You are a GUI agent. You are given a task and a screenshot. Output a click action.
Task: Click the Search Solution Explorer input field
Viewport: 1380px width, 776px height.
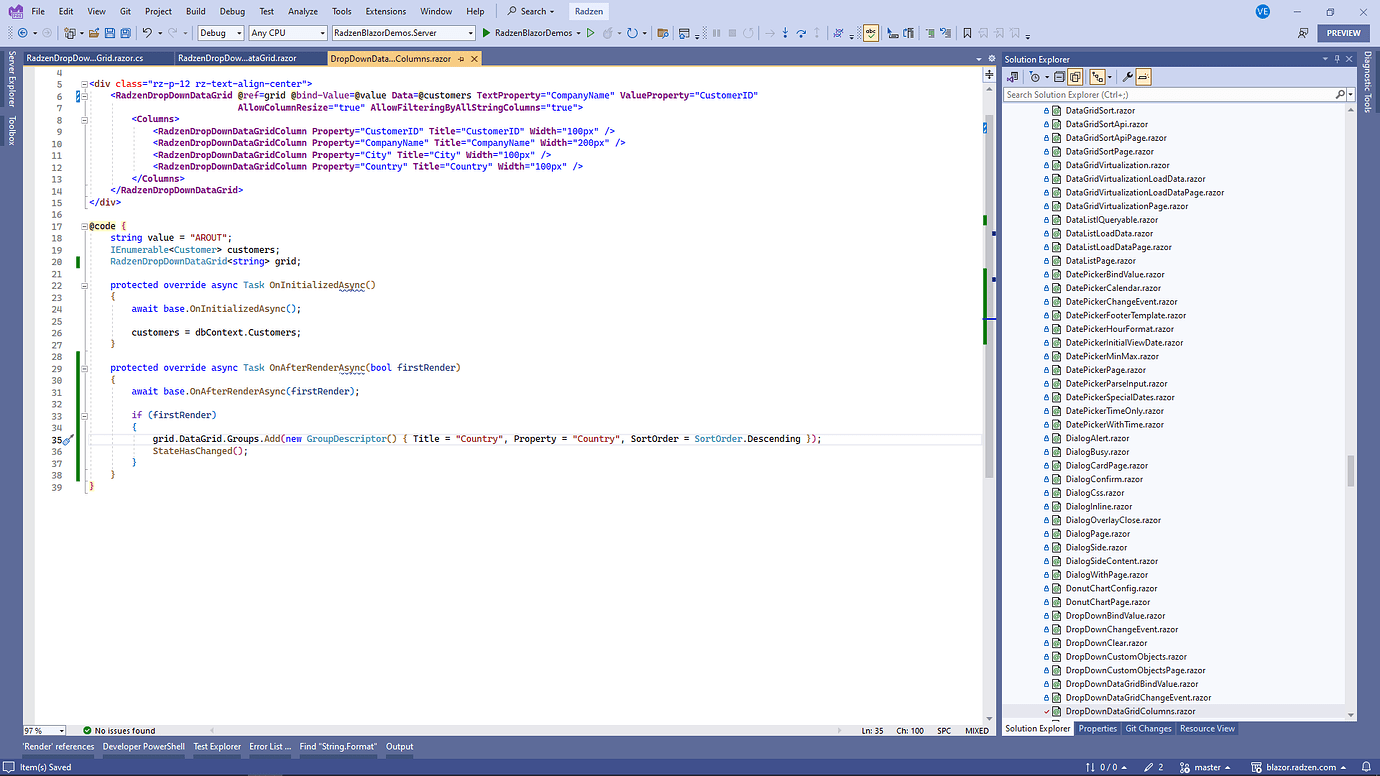pos(1150,93)
